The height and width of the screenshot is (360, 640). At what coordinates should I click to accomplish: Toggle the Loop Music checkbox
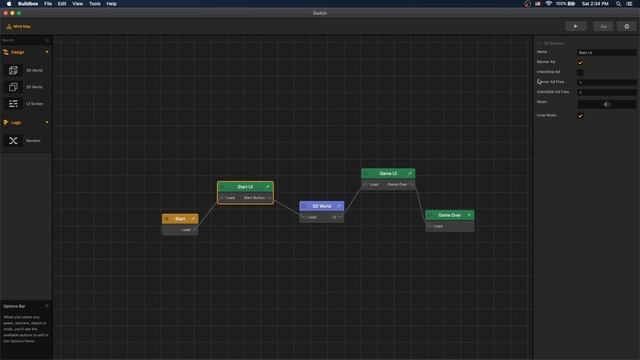point(580,116)
